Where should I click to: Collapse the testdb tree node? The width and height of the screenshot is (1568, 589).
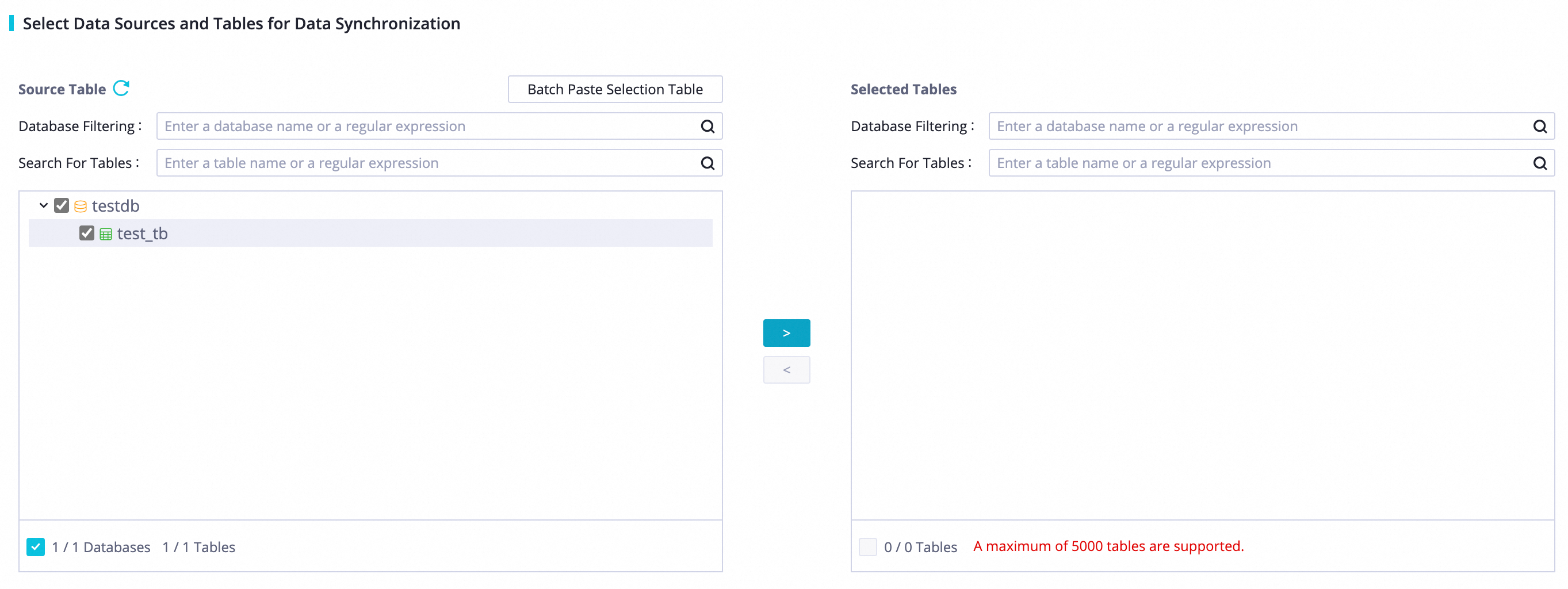pyautogui.click(x=44, y=206)
